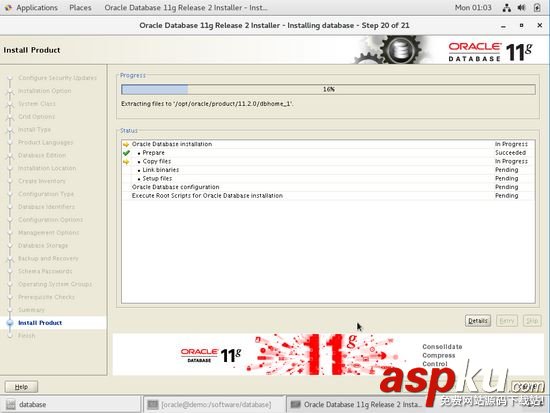Click the yellow arrow beside Oracle Database installation

pos(126,144)
